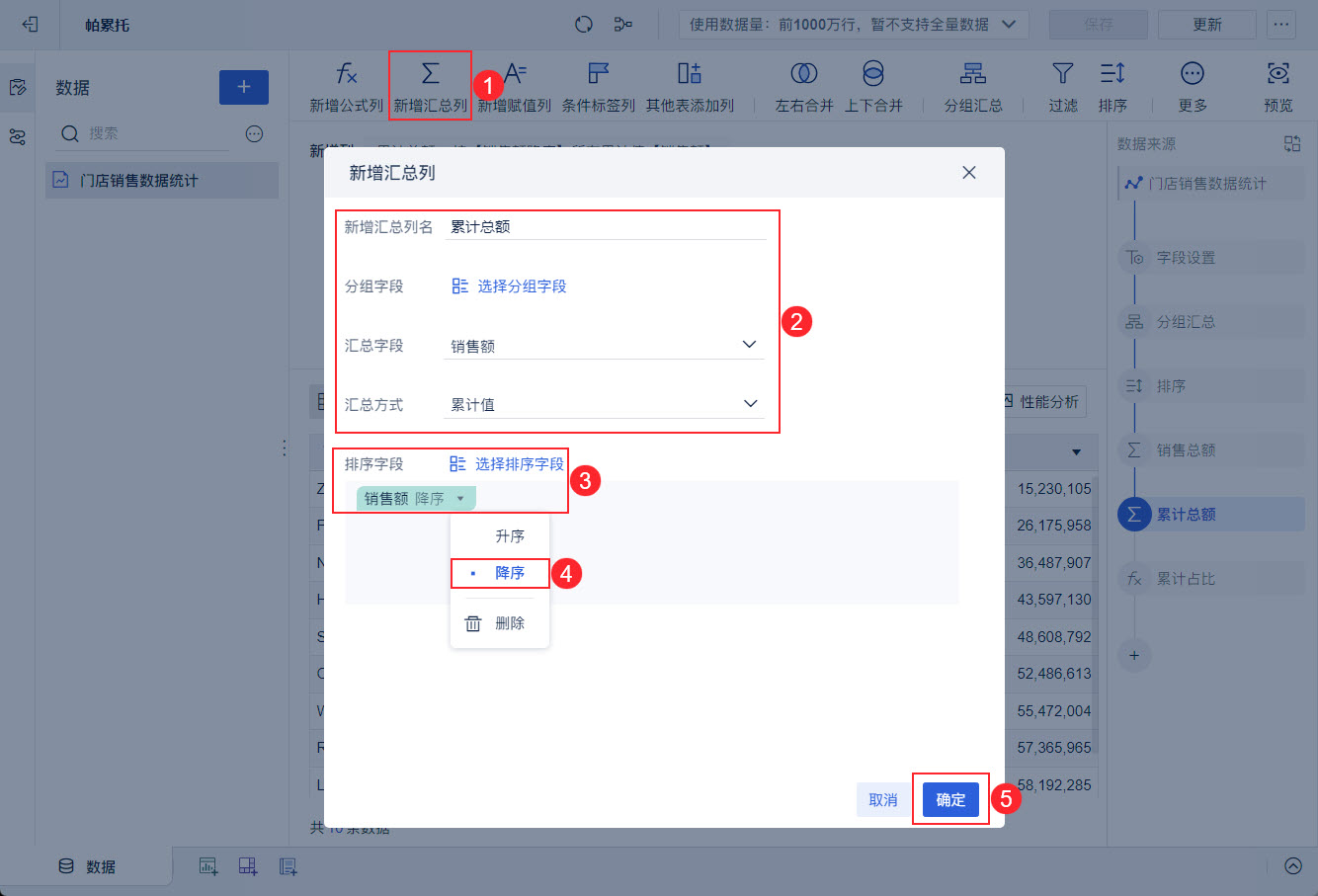Open the circled ellipsis options next to search

[x=255, y=133]
